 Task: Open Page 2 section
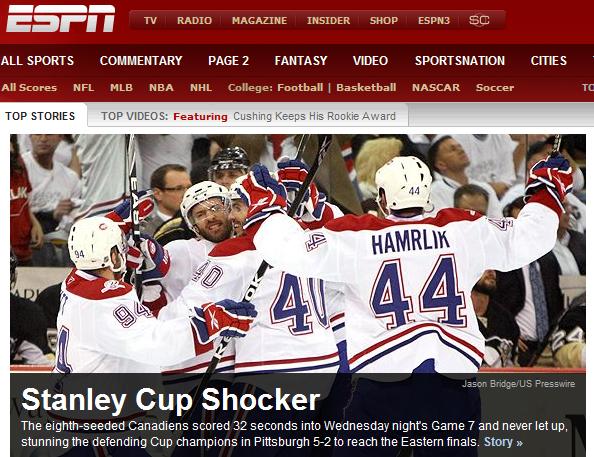point(228,61)
